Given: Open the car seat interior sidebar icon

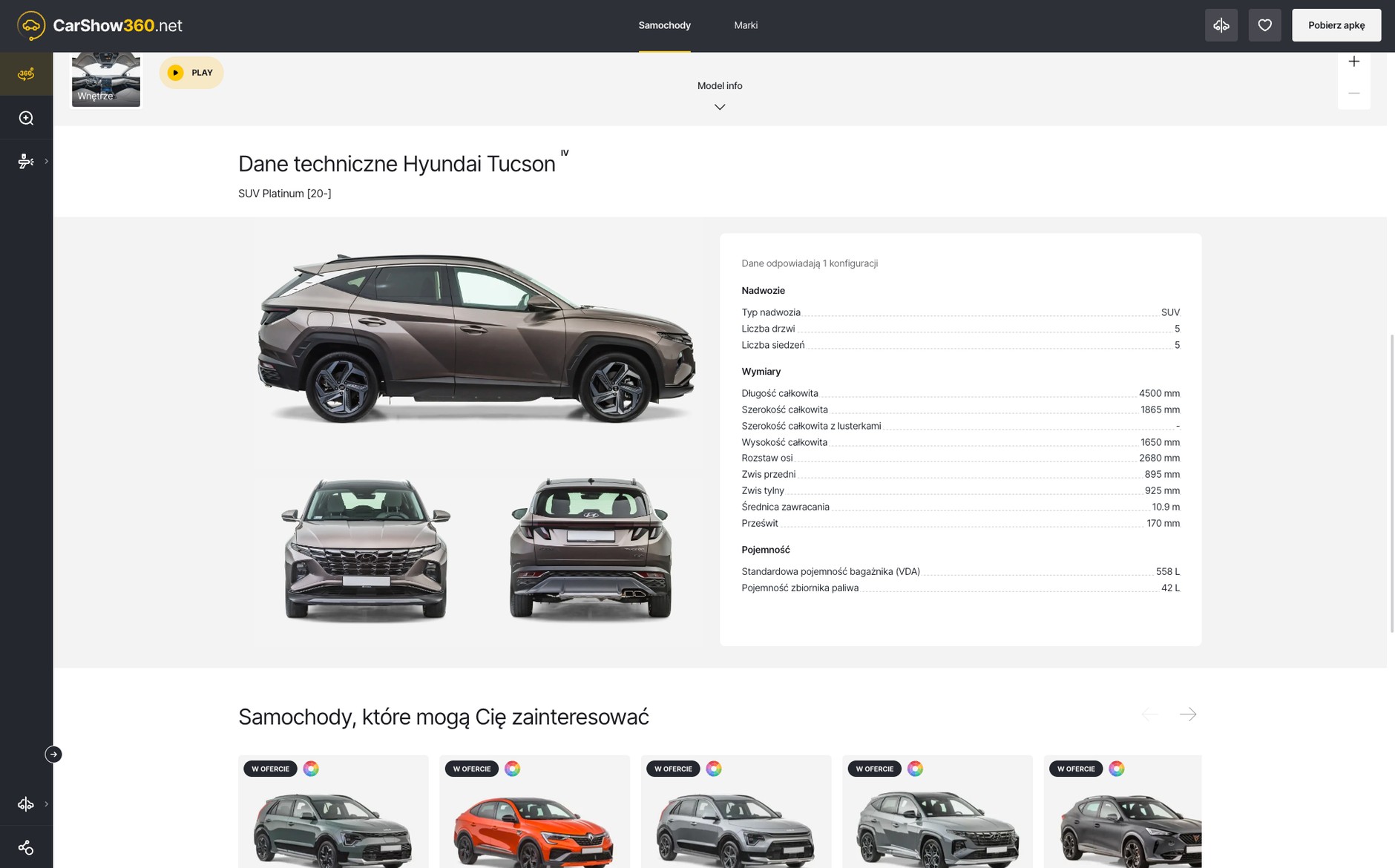Looking at the screenshot, I should 26,161.
